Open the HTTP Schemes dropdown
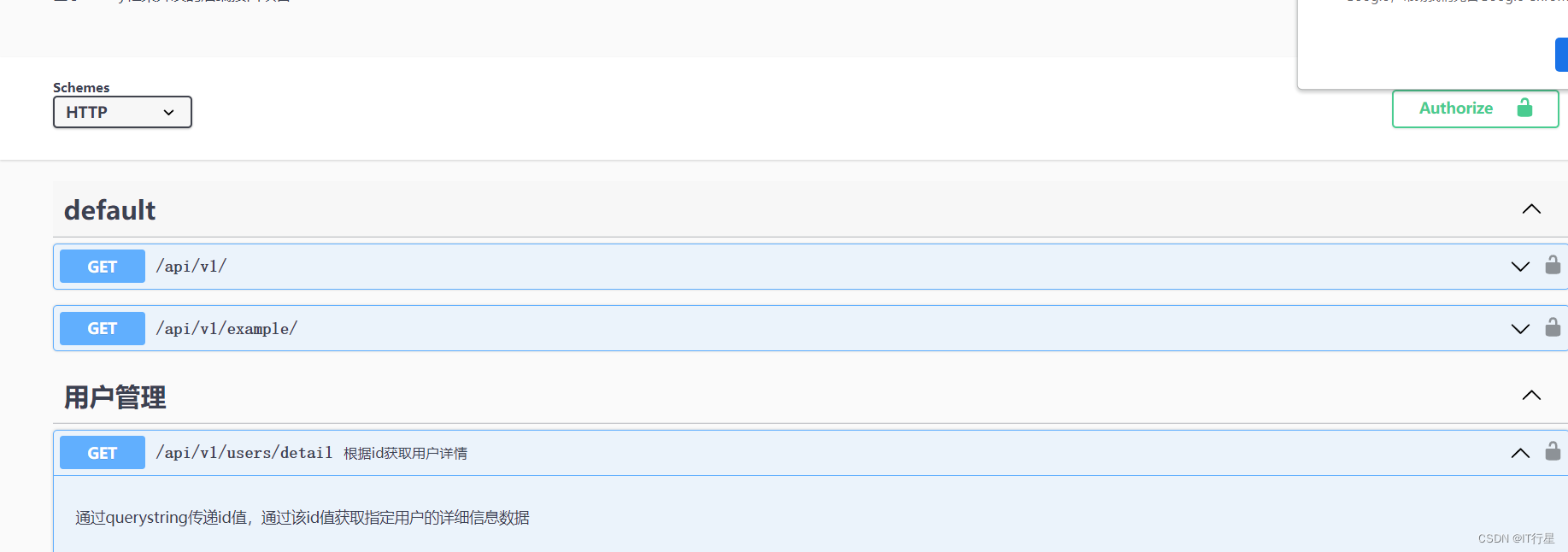This screenshot has height=552, width=1568. [x=121, y=112]
